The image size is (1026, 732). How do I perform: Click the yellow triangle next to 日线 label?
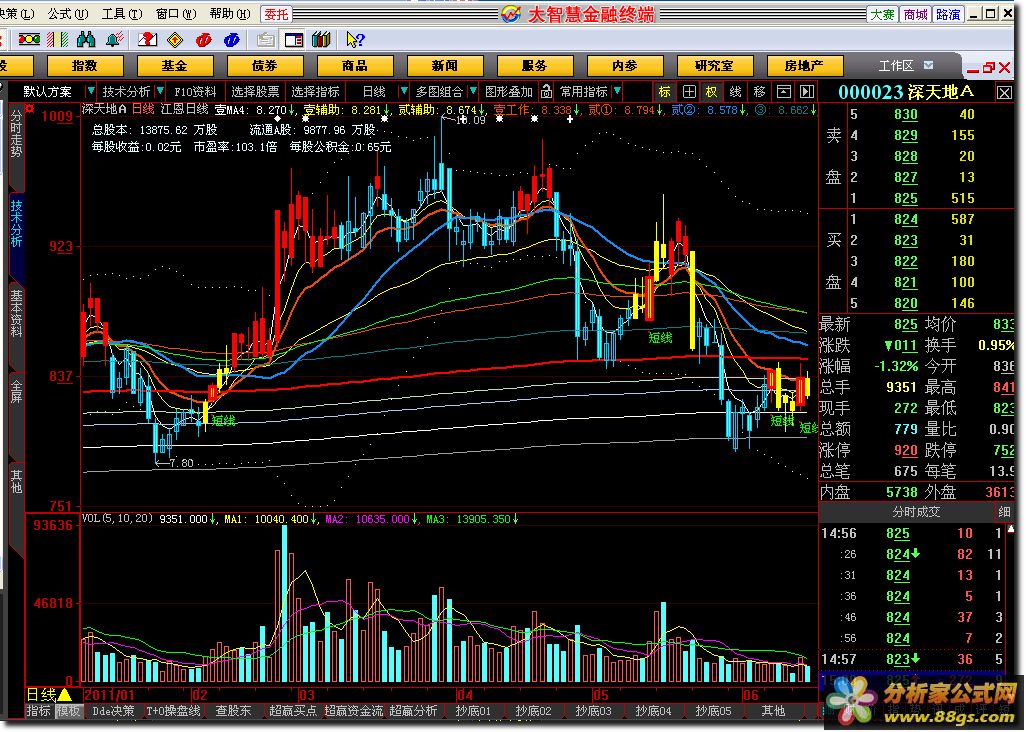click(x=65, y=694)
